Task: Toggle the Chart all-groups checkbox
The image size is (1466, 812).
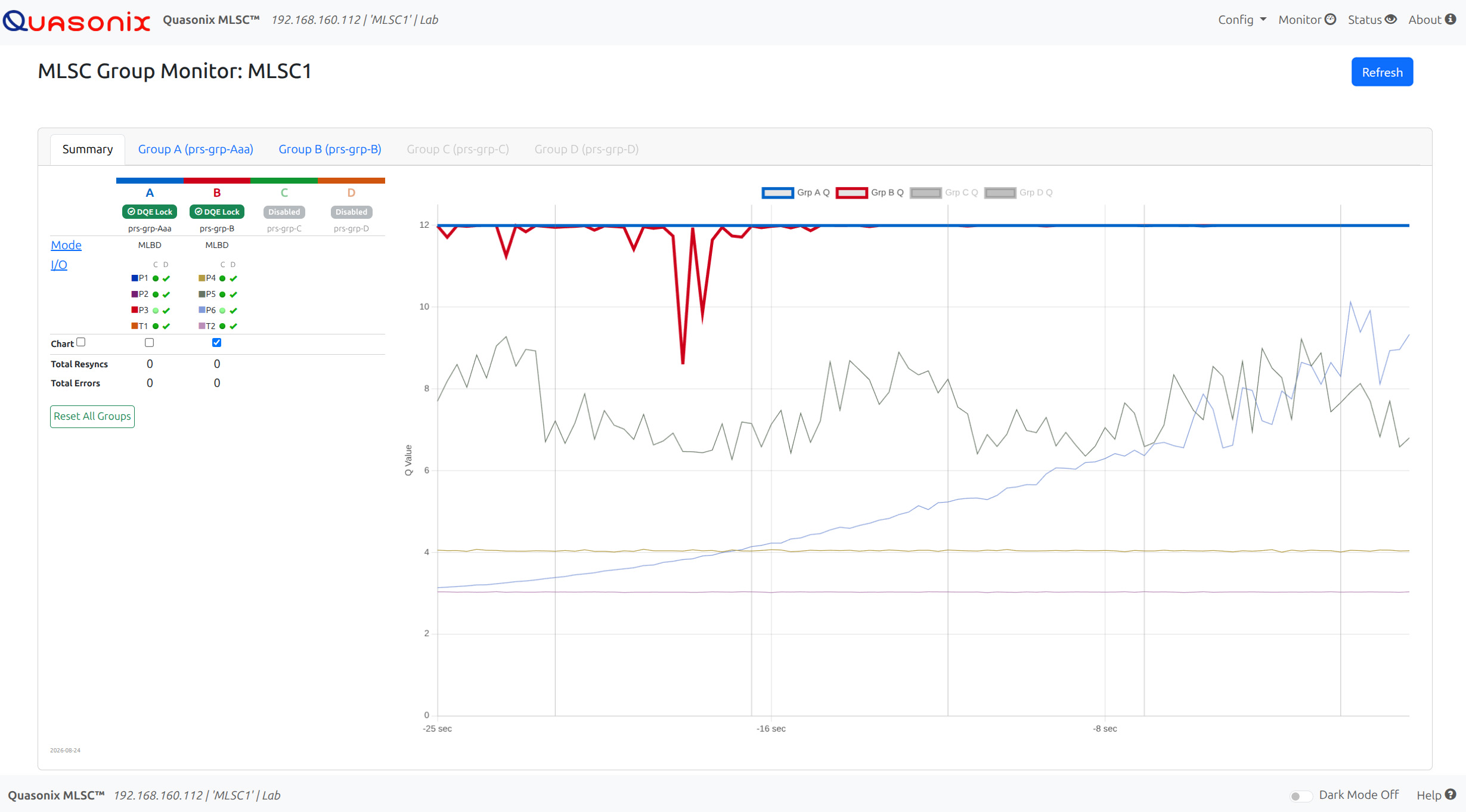Action: point(81,342)
